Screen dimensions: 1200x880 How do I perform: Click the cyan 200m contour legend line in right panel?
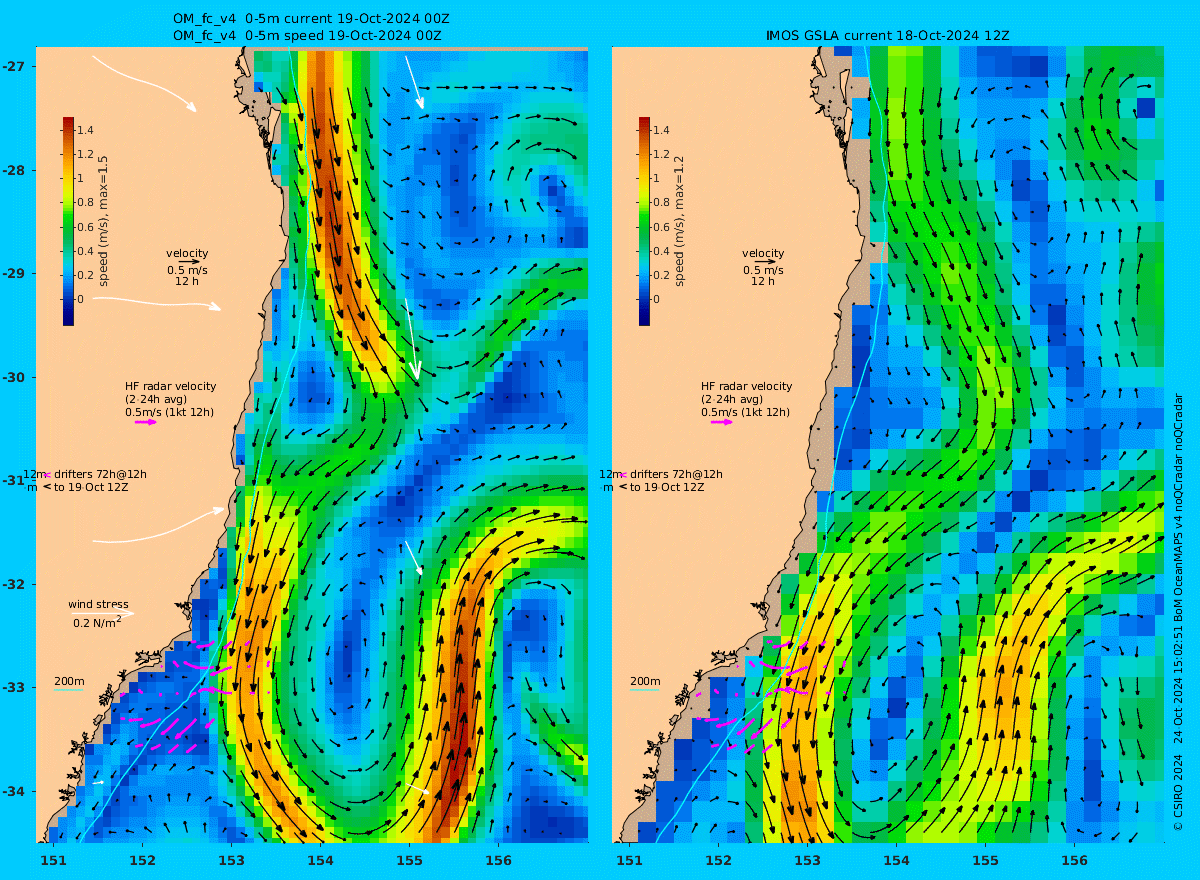tap(644, 690)
